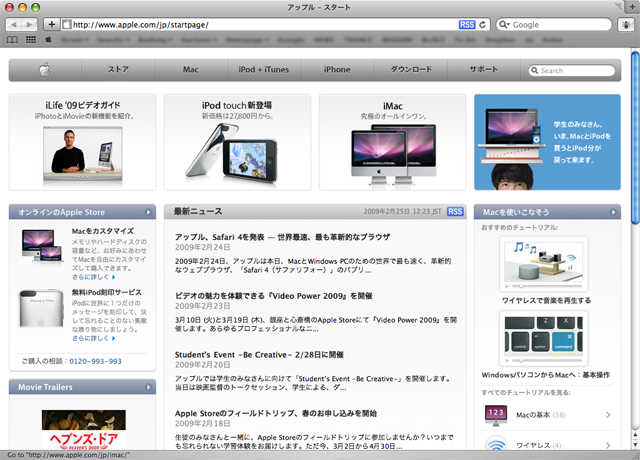Click the vertical scrollbar thumb
This screenshot has width=640, height=460.
click(x=635, y=137)
